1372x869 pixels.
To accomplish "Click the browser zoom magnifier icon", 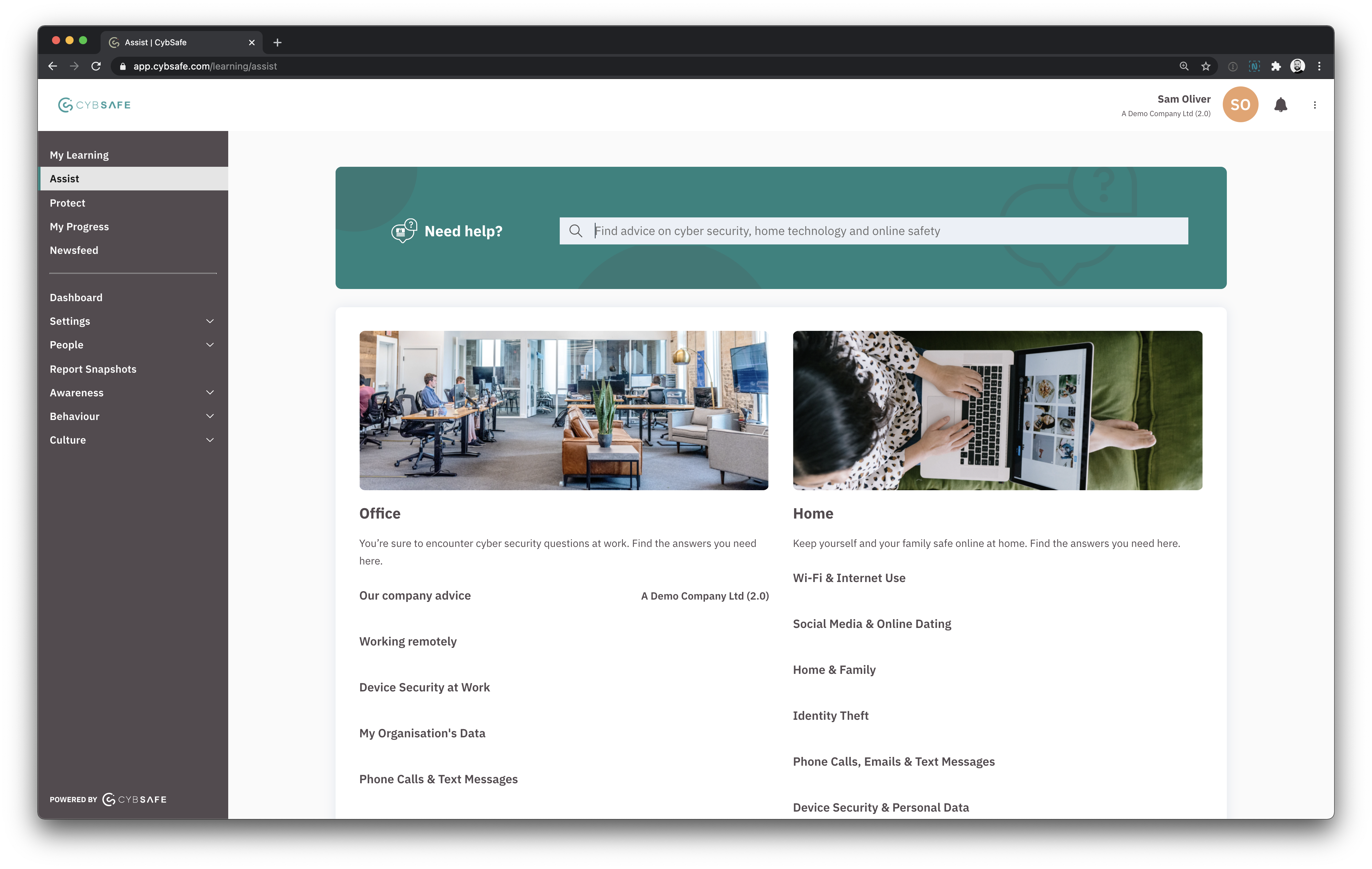I will click(x=1184, y=66).
